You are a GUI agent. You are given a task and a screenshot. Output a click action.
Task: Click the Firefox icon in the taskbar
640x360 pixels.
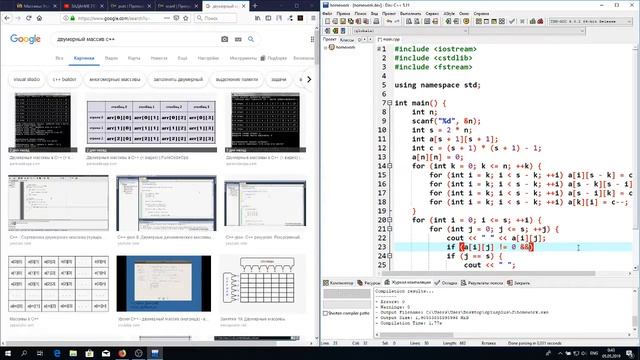coord(122,353)
